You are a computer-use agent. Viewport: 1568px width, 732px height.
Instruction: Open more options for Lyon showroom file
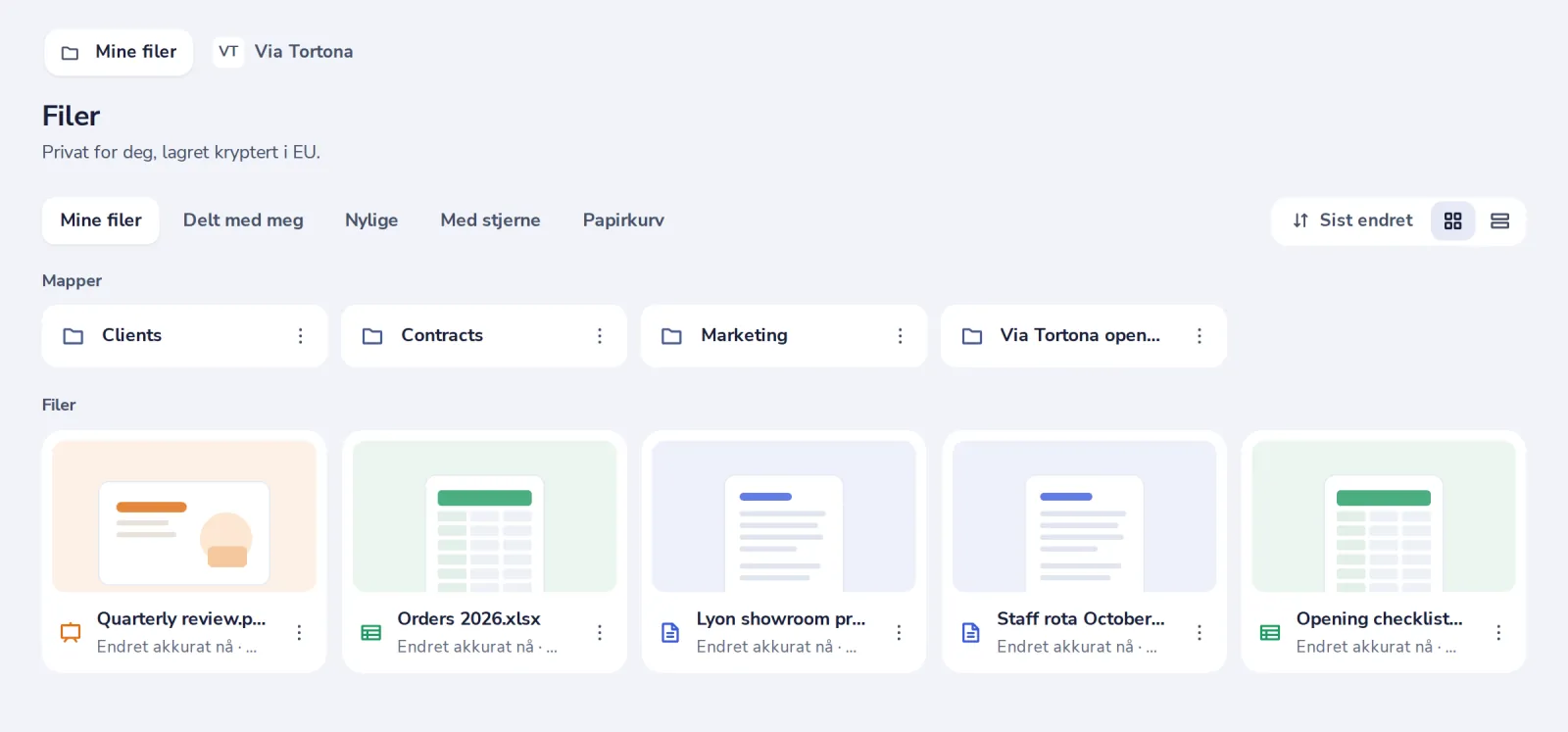[x=899, y=633]
